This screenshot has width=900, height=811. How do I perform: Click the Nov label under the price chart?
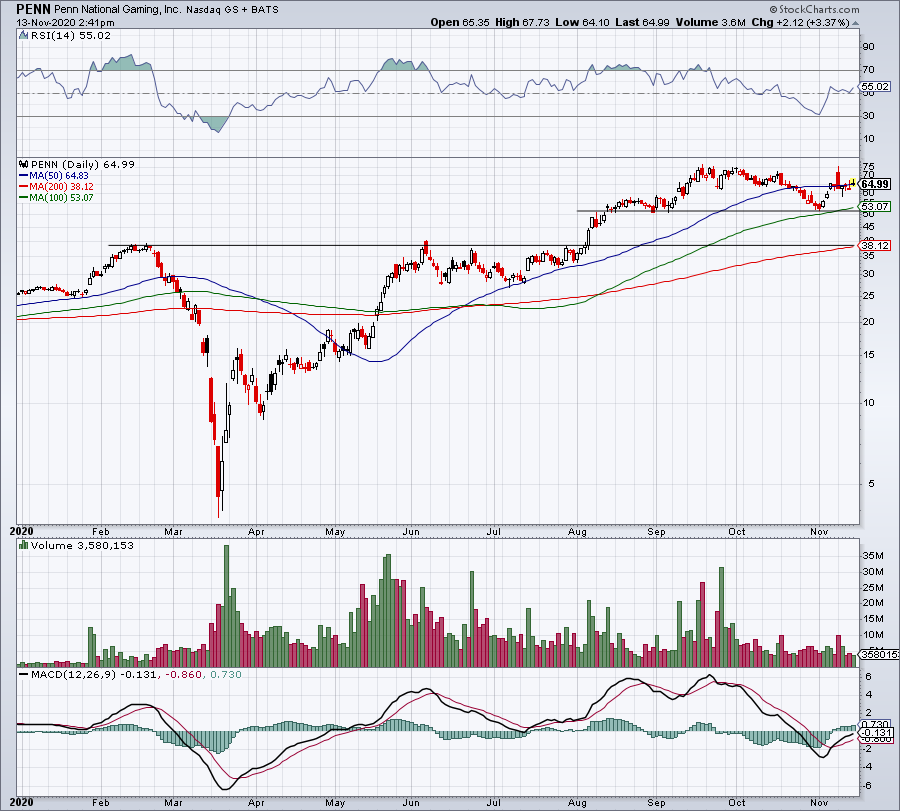(819, 531)
